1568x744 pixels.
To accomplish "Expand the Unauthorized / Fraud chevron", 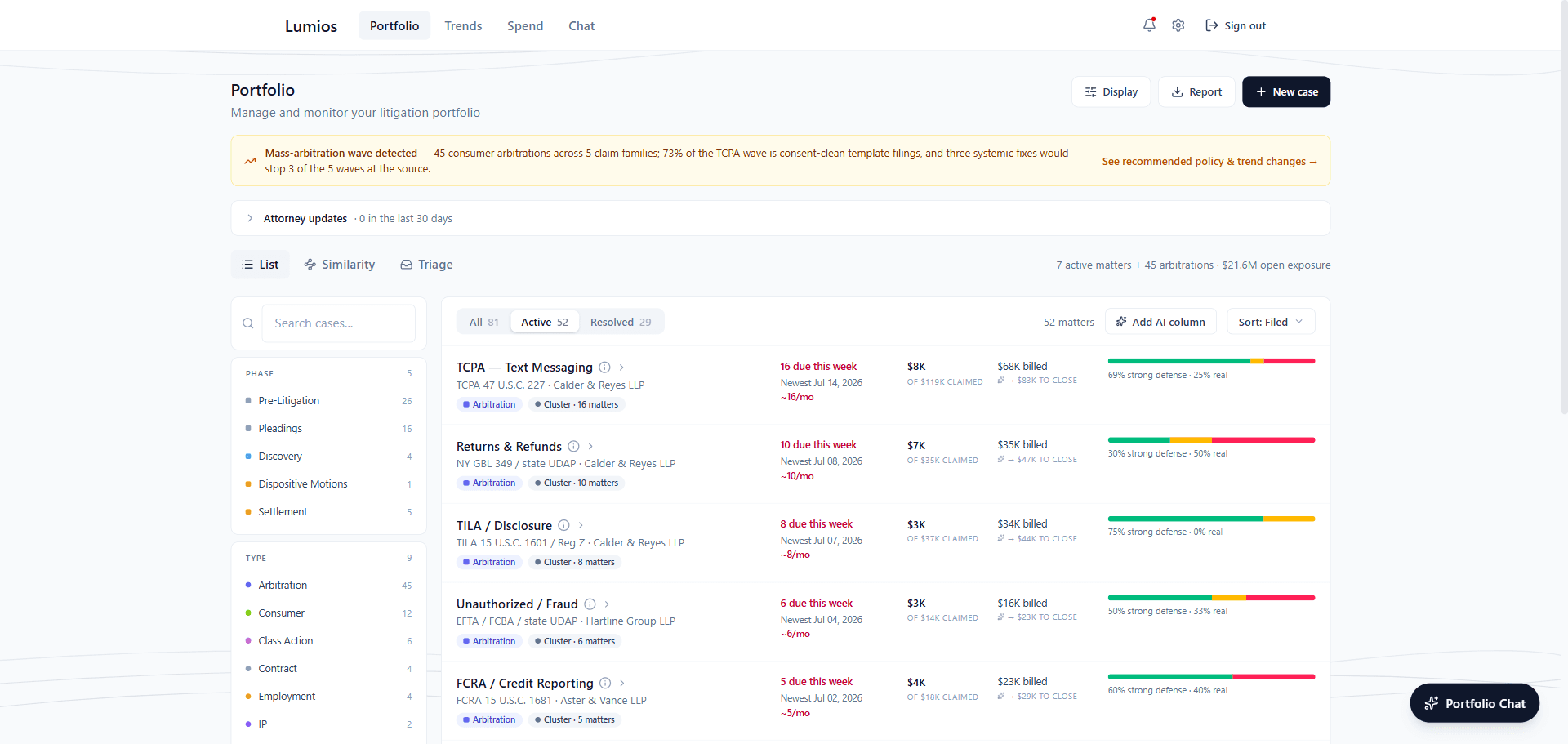I will tap(607, 604).
